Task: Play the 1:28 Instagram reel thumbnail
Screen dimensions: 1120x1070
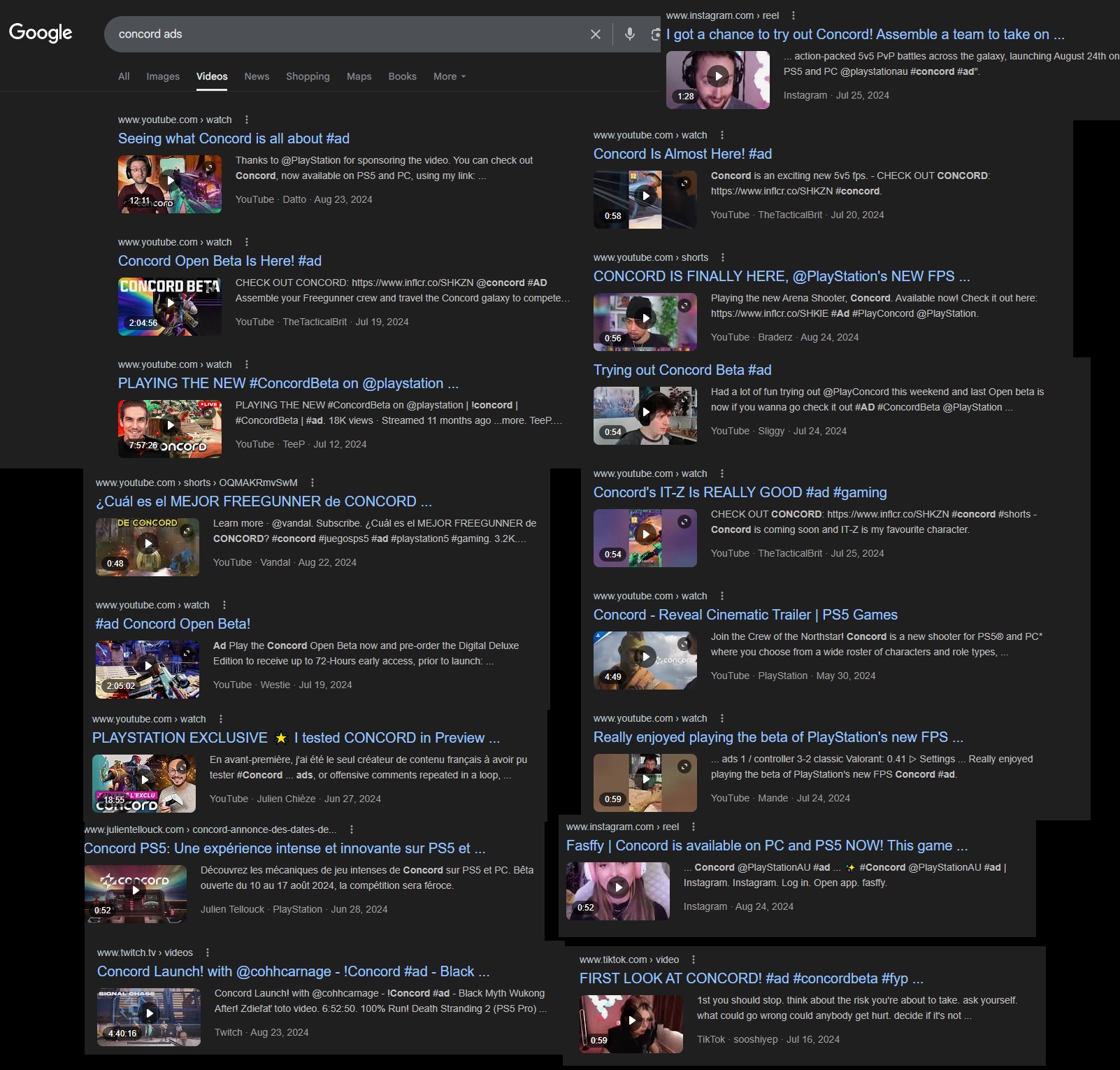Action: point(718,80)
